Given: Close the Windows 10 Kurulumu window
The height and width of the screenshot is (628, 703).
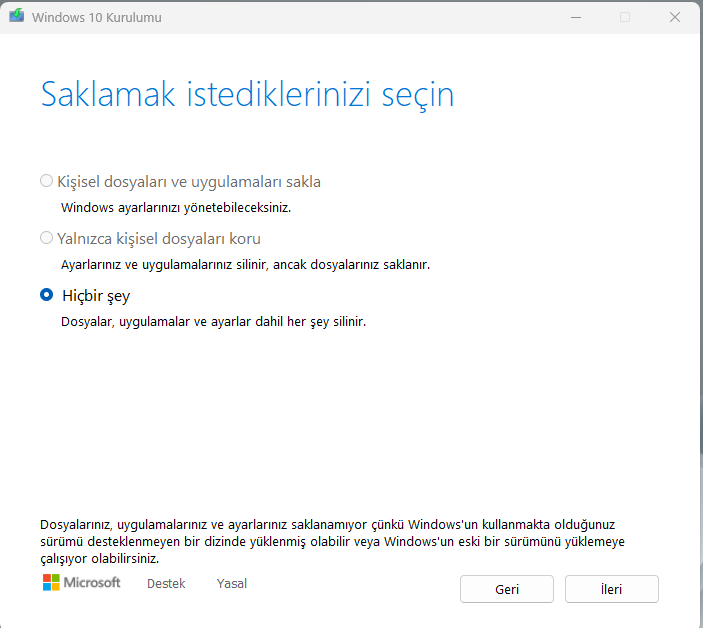Looking at the screenshot, I should click(675, 17).
